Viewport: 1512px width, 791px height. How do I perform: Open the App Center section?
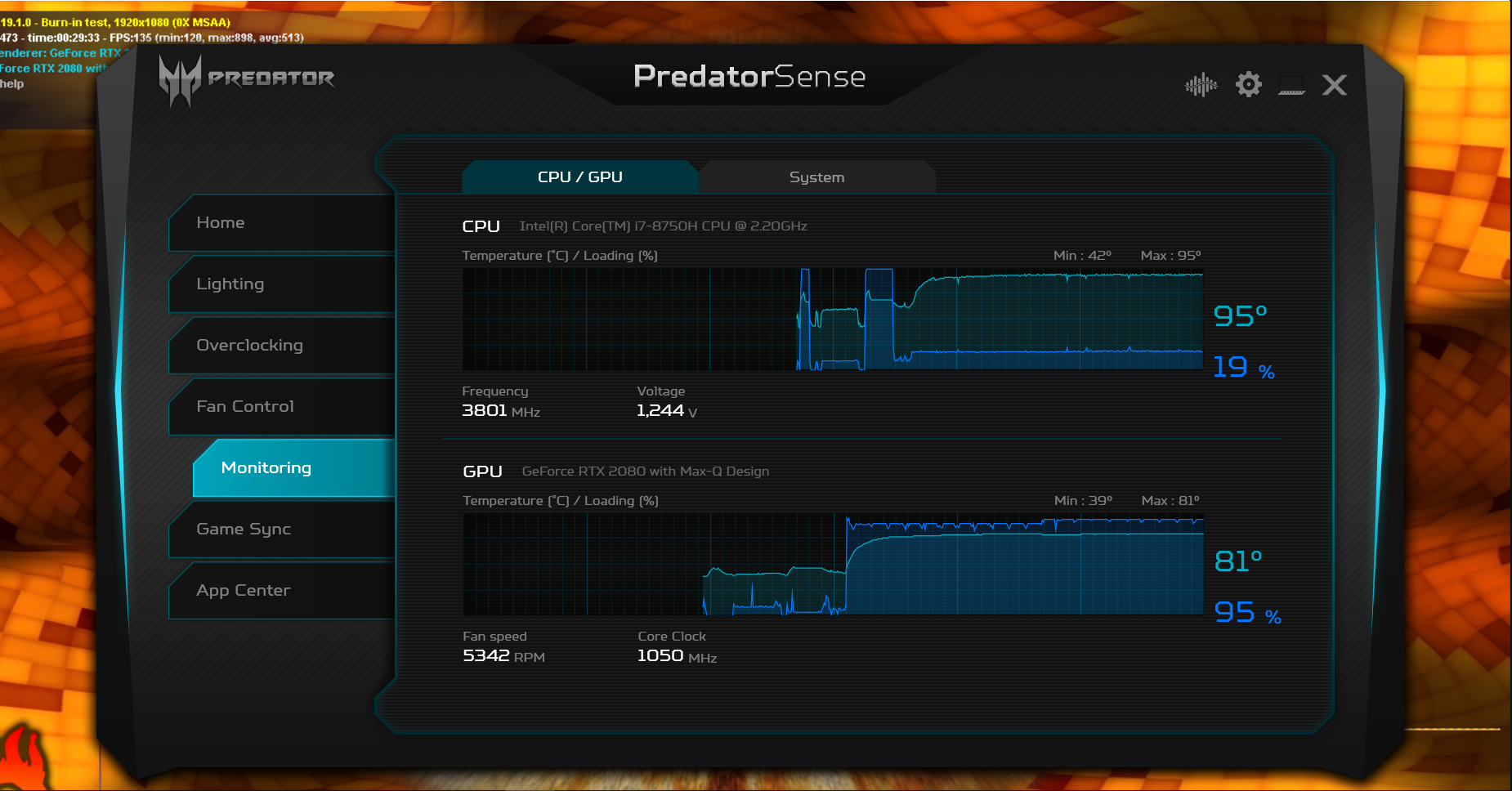pyautogui.click(x=282, y=591)
